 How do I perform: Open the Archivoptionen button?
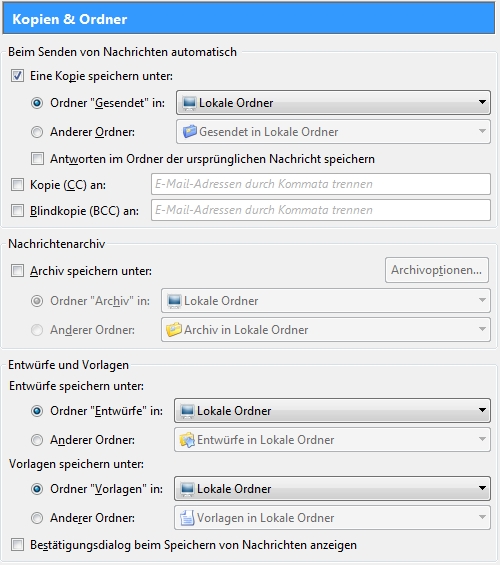coord(437,270)
